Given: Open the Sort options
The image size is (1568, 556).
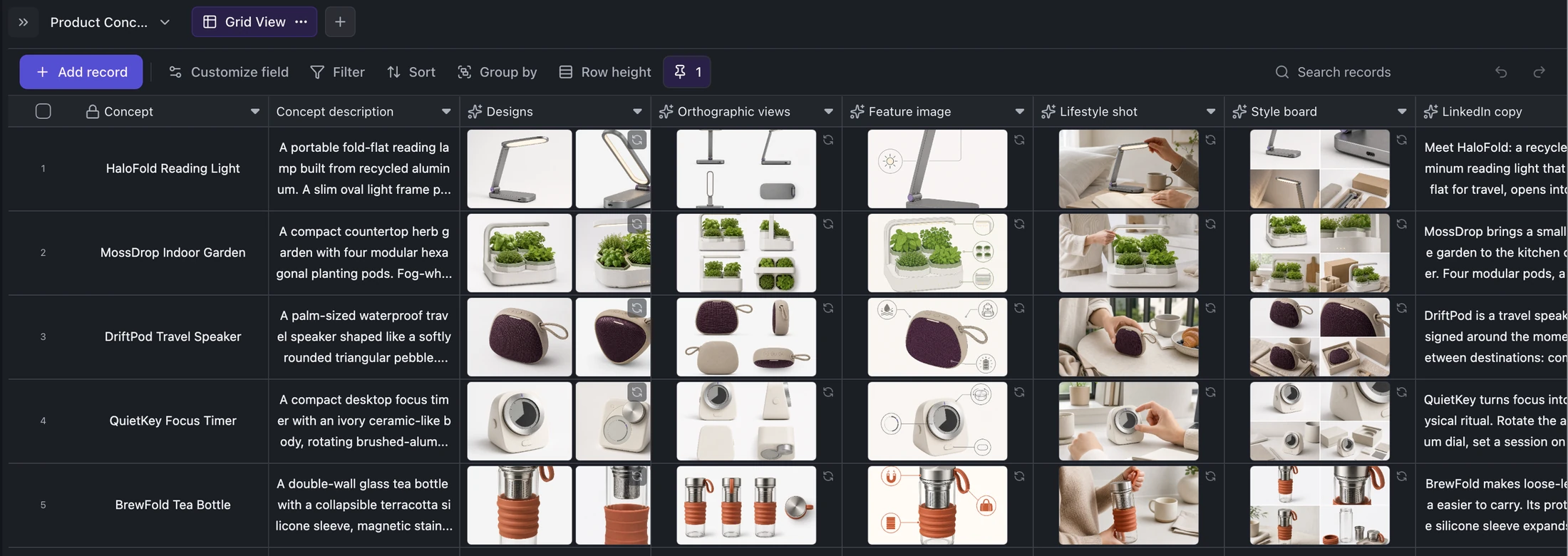Looking at the screenshot, I should tap(411, 72).
